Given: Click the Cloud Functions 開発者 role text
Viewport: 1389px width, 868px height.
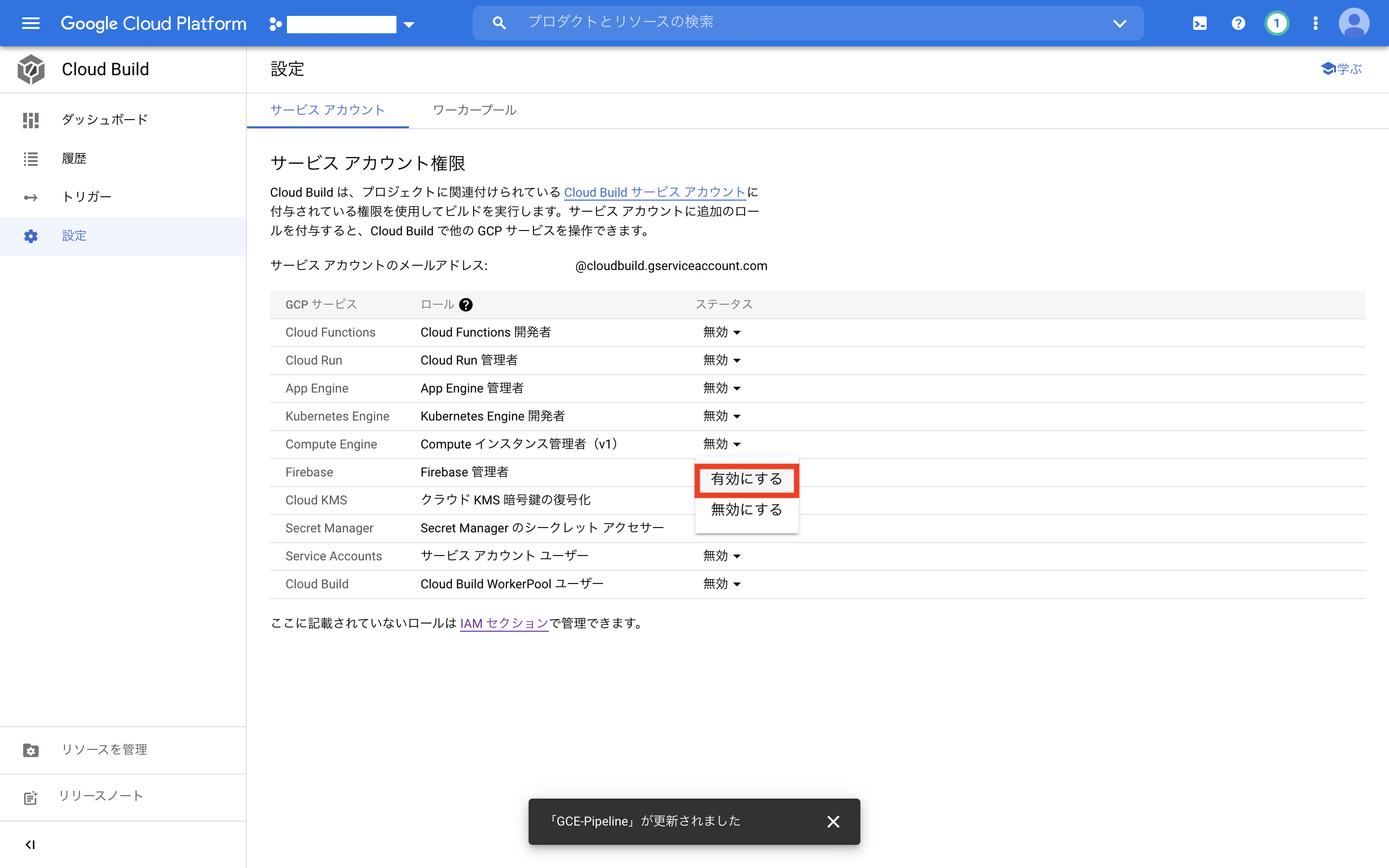Looking at the screenshot, I should [x=486, y=332].
